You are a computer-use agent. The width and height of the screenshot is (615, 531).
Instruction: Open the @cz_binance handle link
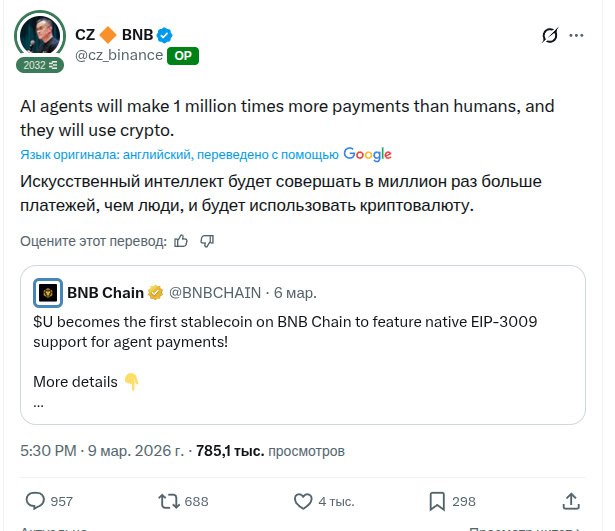[119, 55]
